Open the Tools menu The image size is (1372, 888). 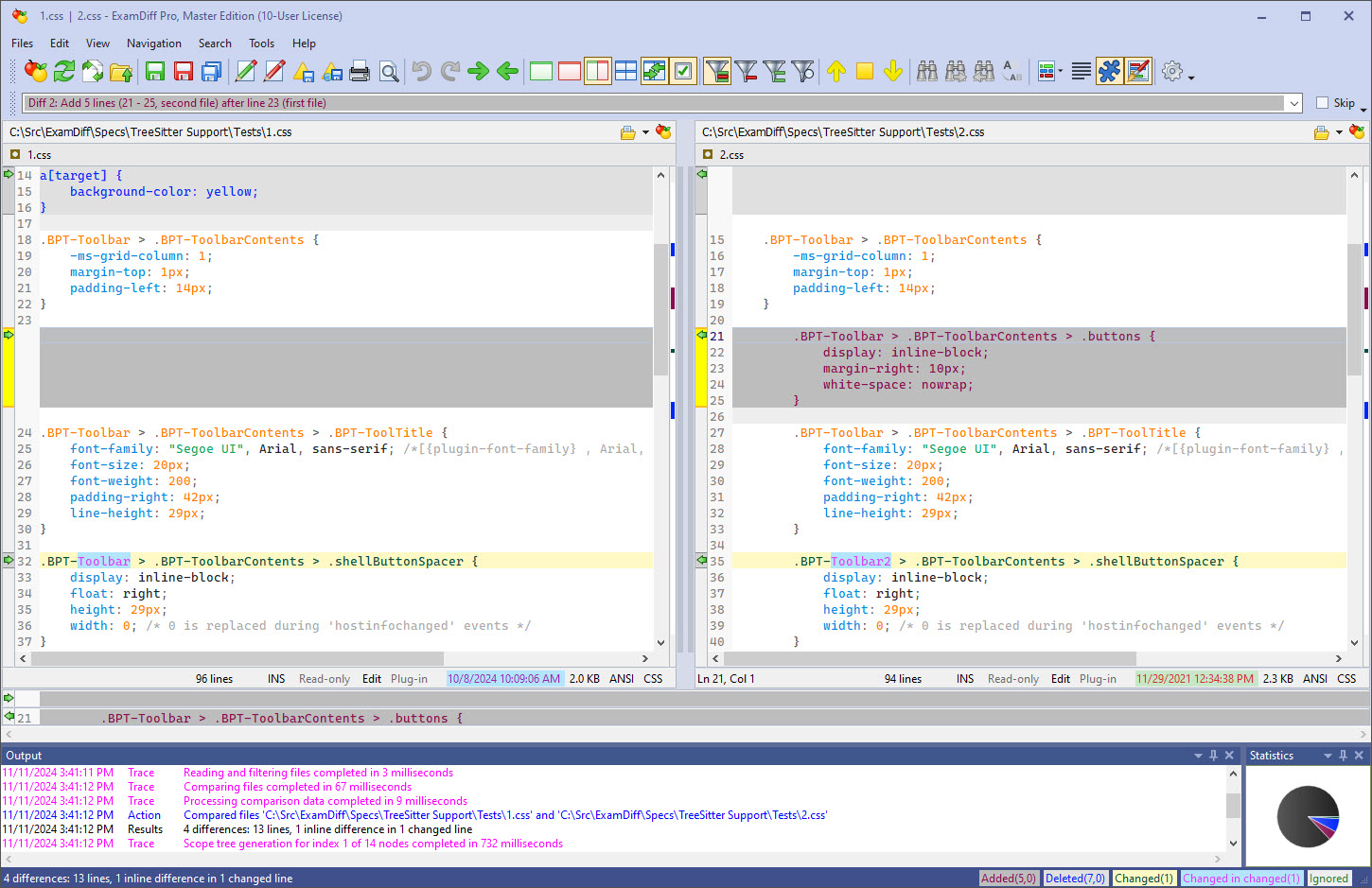pyautogui.click(x=261, y=44)
